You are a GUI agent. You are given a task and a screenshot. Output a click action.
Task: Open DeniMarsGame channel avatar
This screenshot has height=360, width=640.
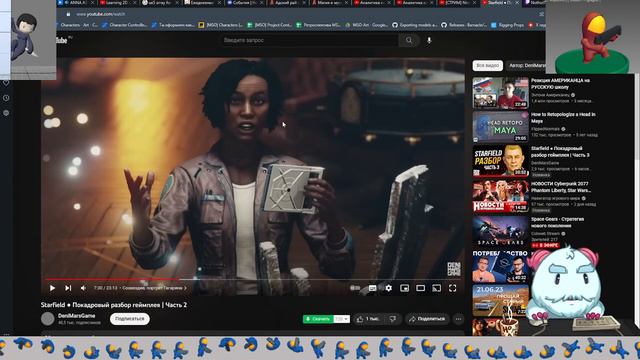[47, 319]
